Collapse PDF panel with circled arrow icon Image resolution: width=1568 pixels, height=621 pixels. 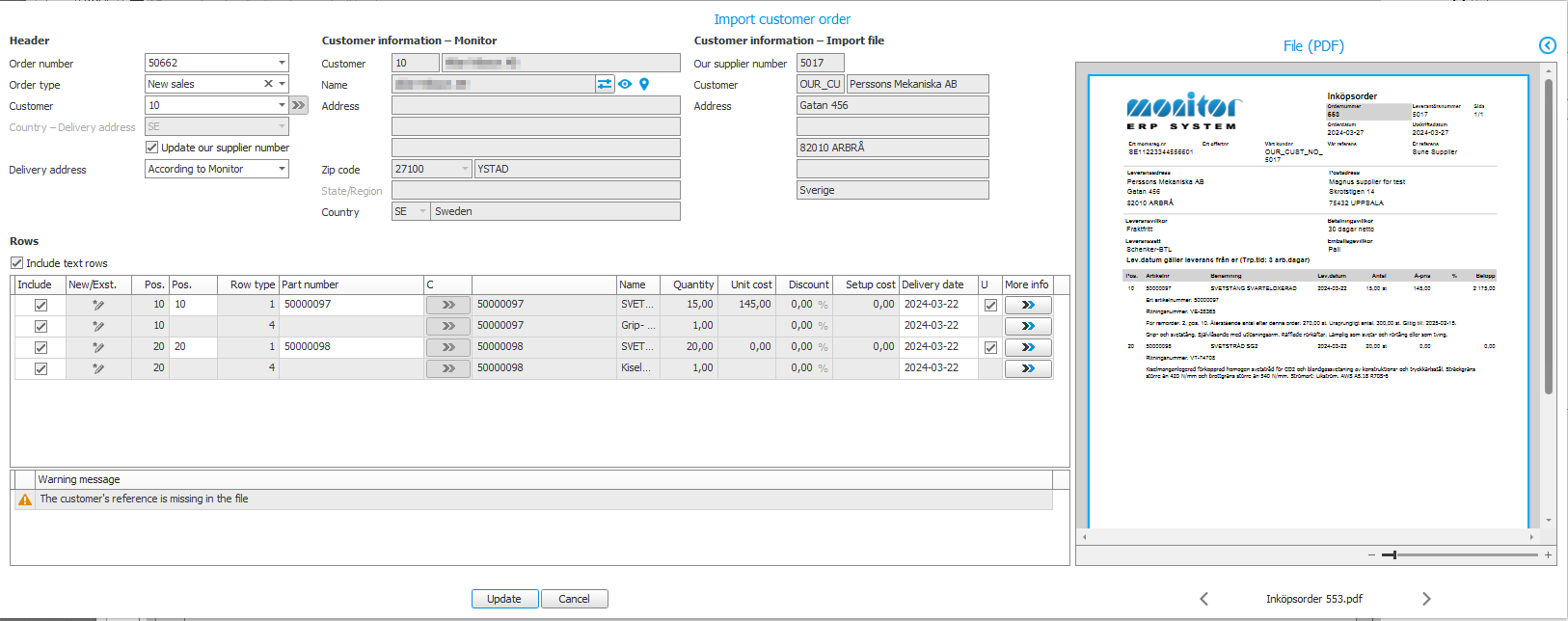tap(1547, 45)
